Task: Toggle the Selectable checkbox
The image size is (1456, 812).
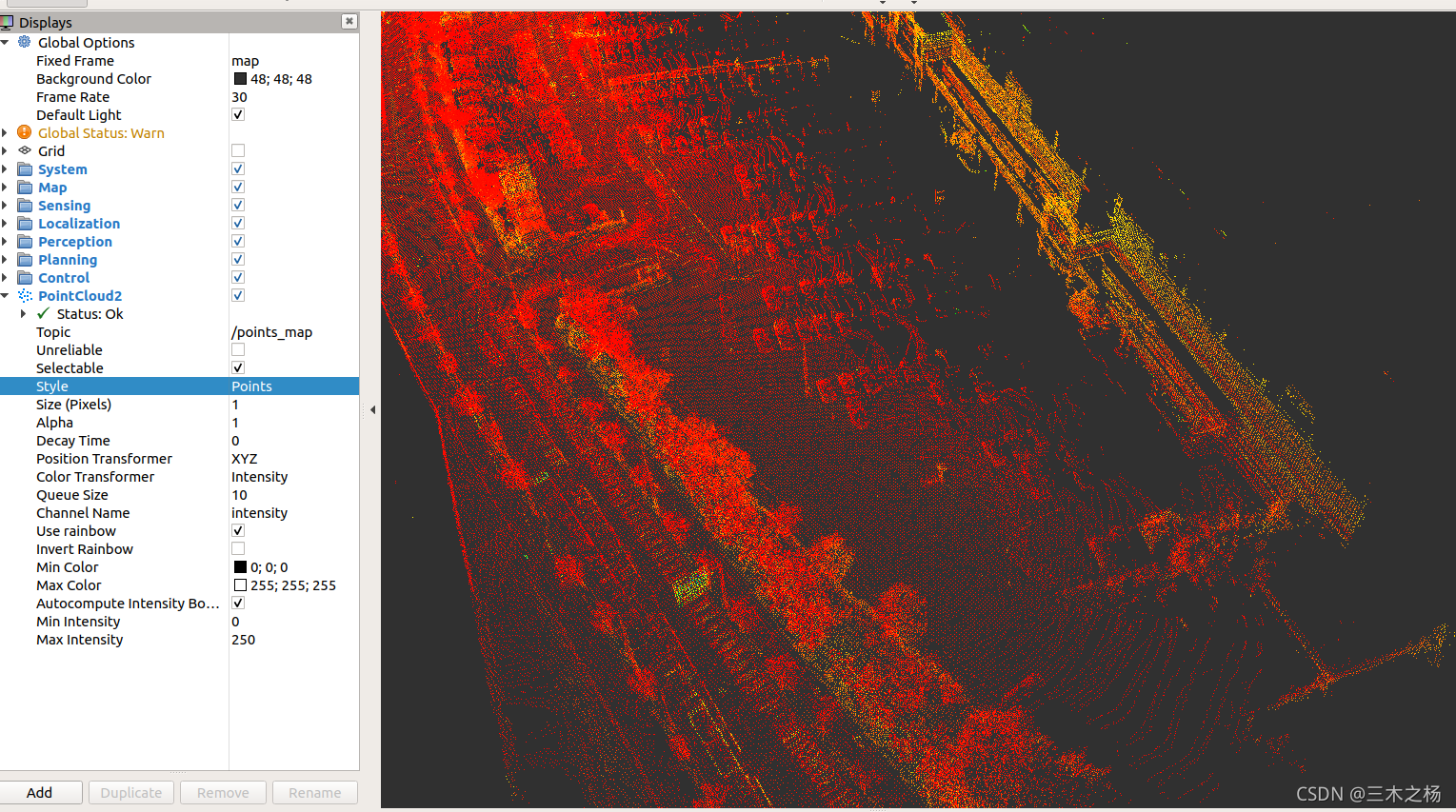Action: pyautogui.click(x=238, y=367)
